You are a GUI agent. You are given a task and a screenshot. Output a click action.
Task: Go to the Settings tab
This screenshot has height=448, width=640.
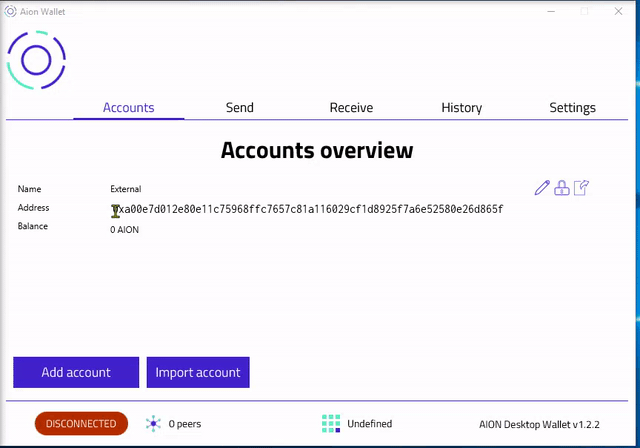(572, 108)
